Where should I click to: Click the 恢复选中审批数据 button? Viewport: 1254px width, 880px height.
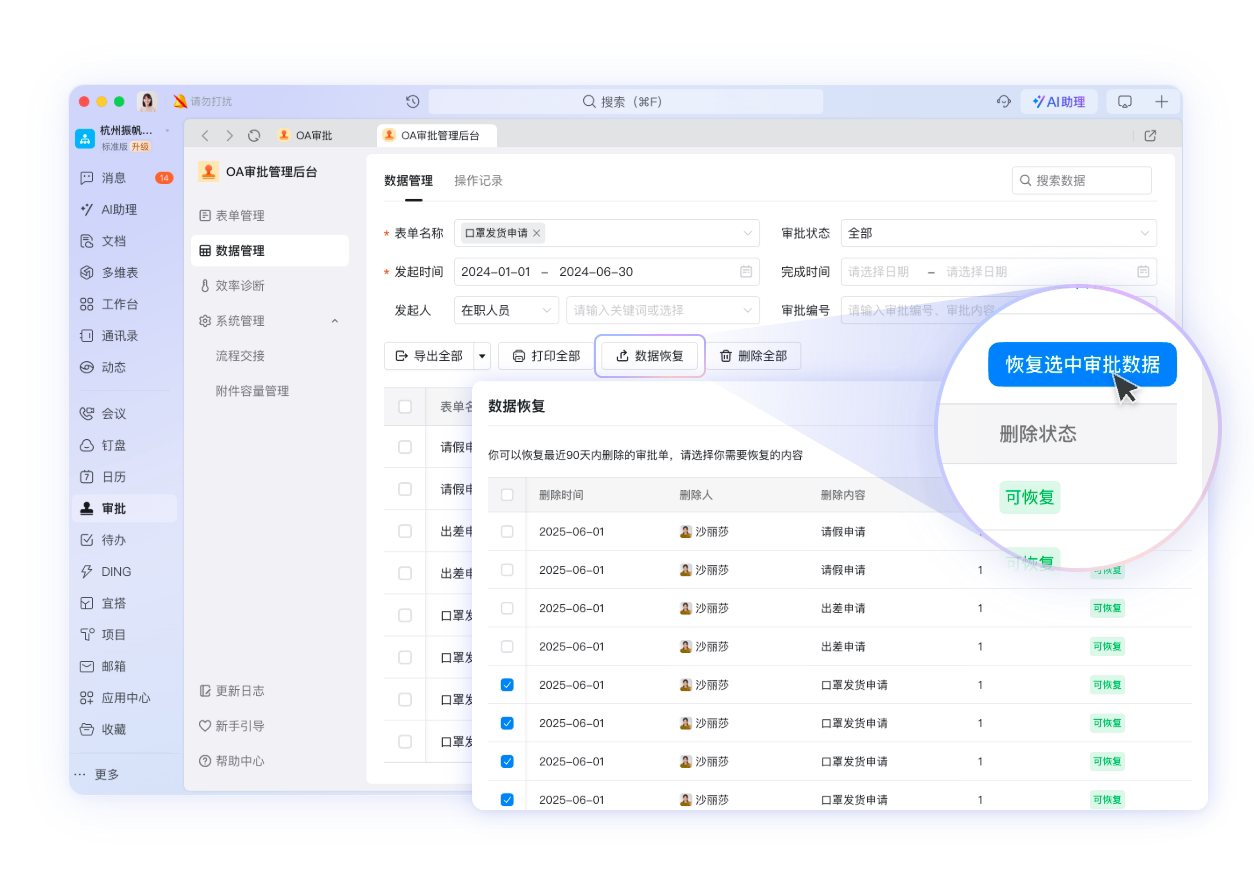click(1081, 365)
